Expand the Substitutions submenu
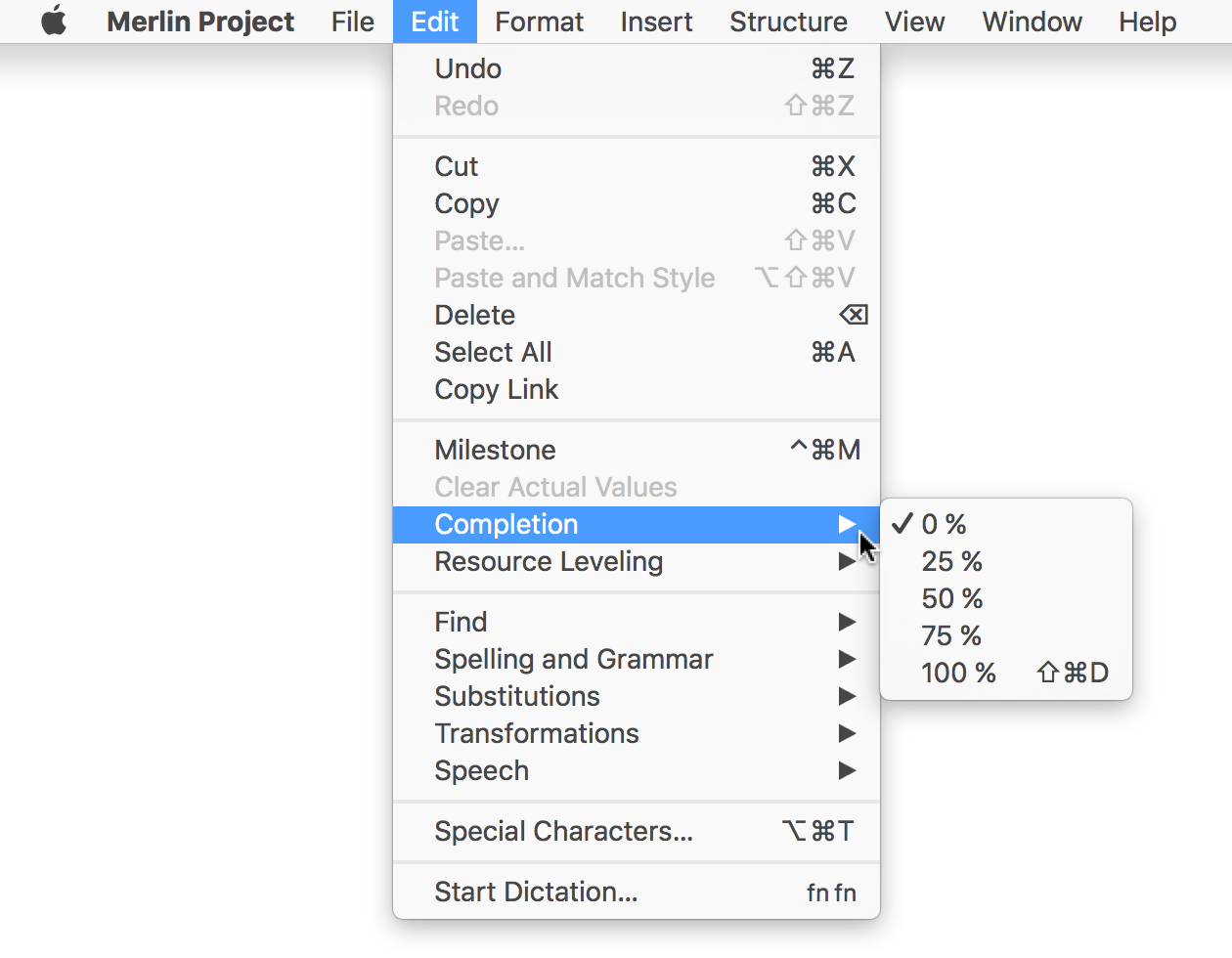 click(637, 696)
